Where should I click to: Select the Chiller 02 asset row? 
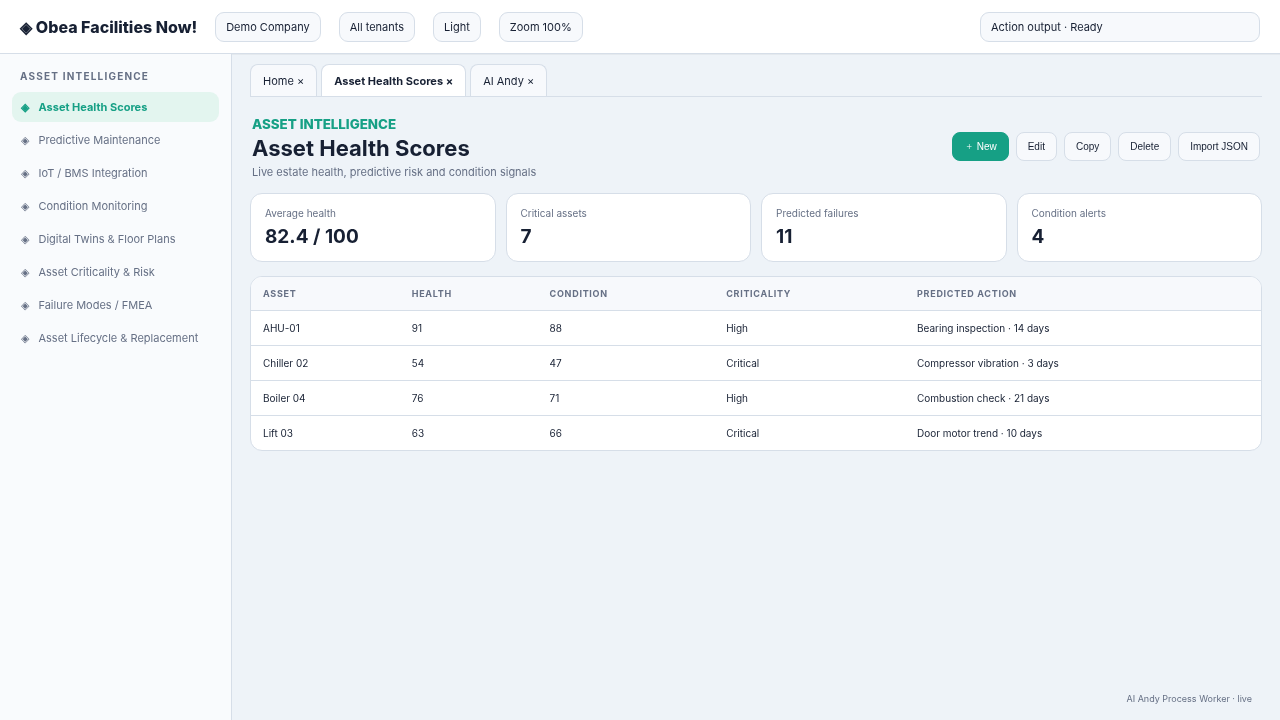coord(756,363)
